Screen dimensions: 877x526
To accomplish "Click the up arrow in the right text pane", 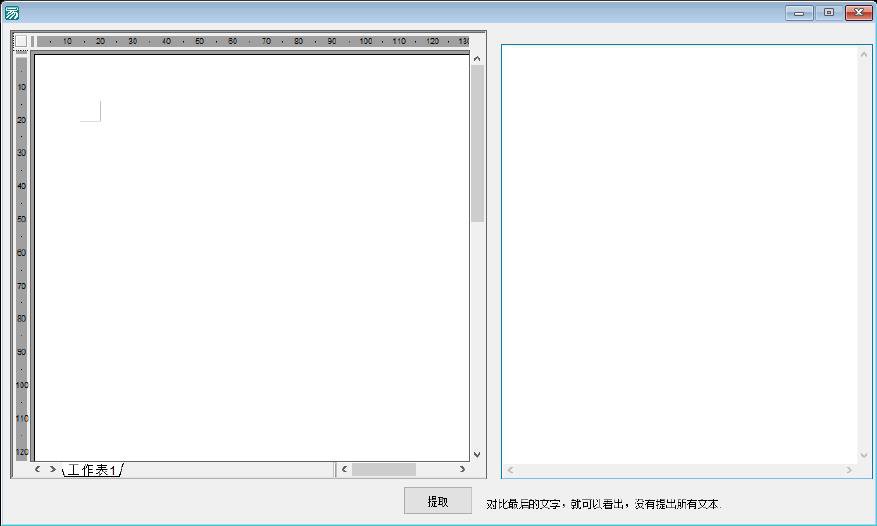I will (864, 54).
